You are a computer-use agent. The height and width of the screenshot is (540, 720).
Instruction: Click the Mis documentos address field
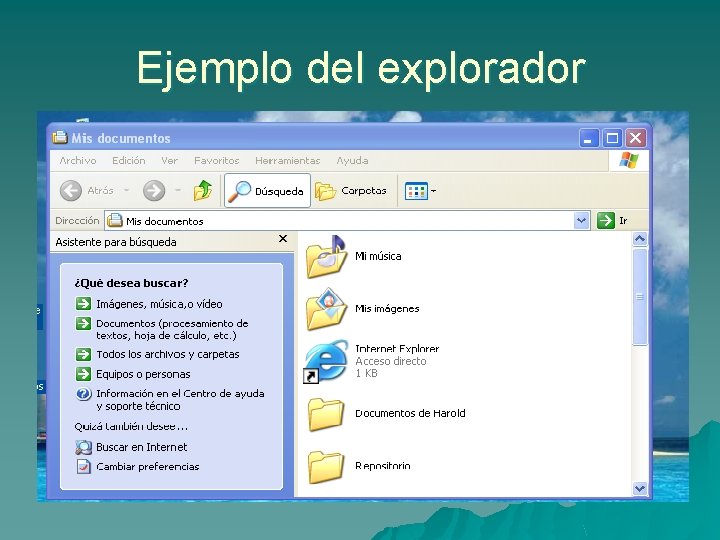[347, 221]
